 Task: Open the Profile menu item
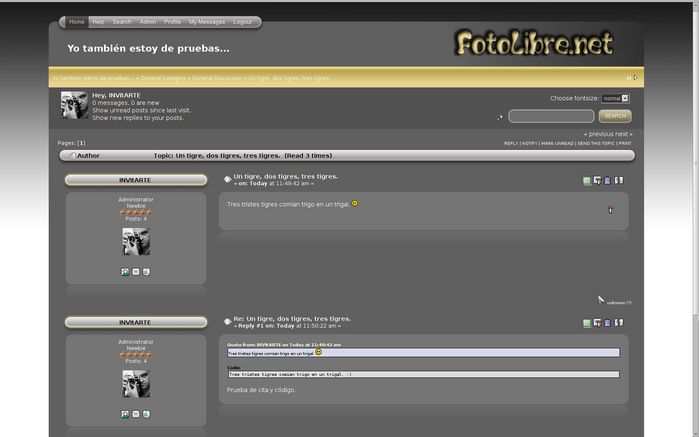click(172, 22)
